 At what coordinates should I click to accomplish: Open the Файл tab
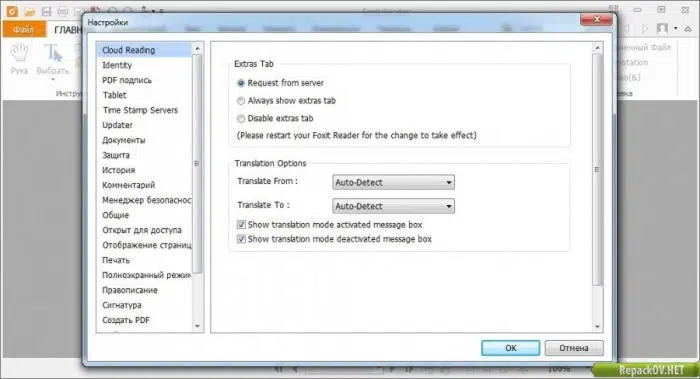(24, 29)
